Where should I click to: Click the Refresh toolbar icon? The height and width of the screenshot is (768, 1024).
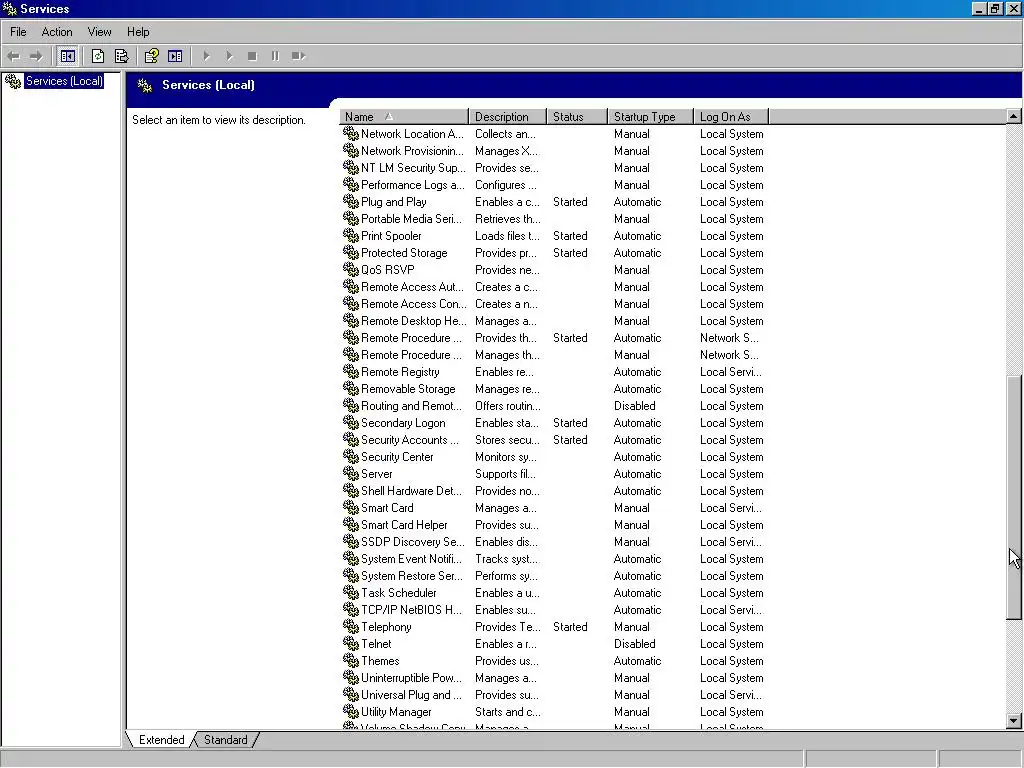98,56
